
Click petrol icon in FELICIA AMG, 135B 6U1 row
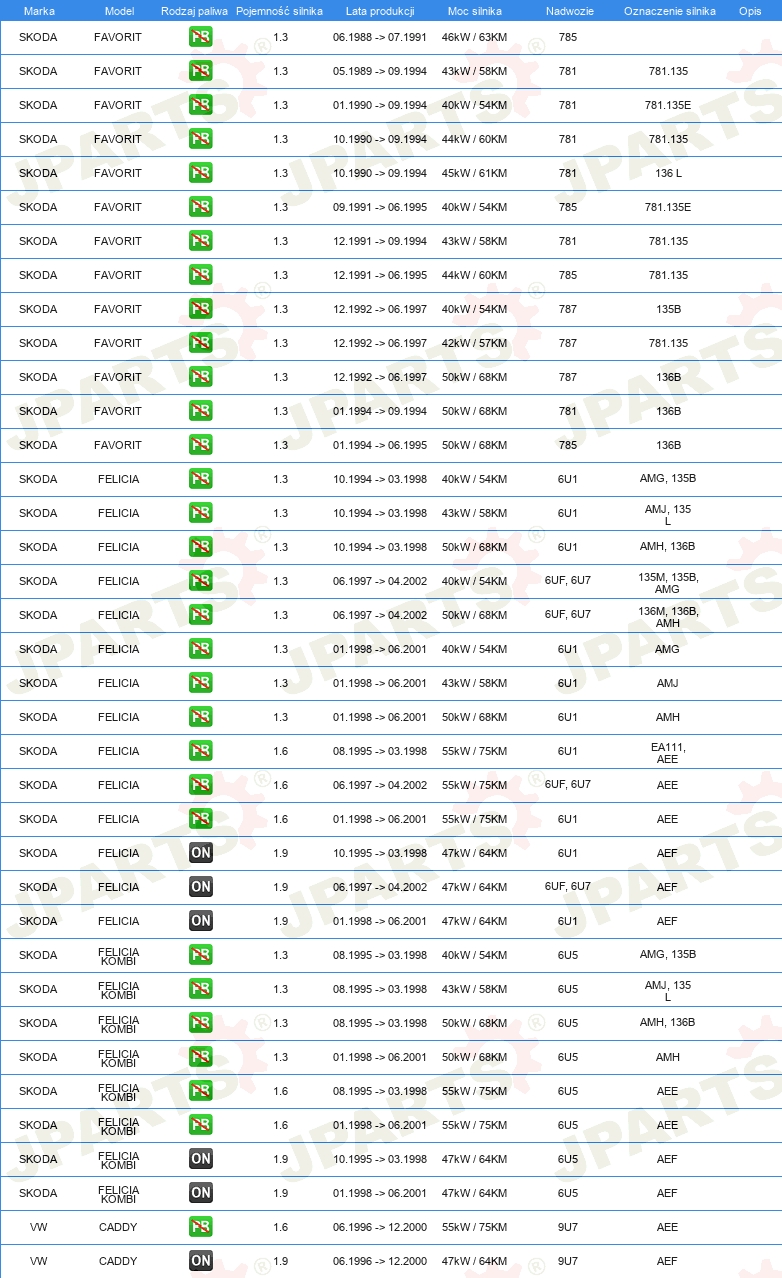click(200, 479)
